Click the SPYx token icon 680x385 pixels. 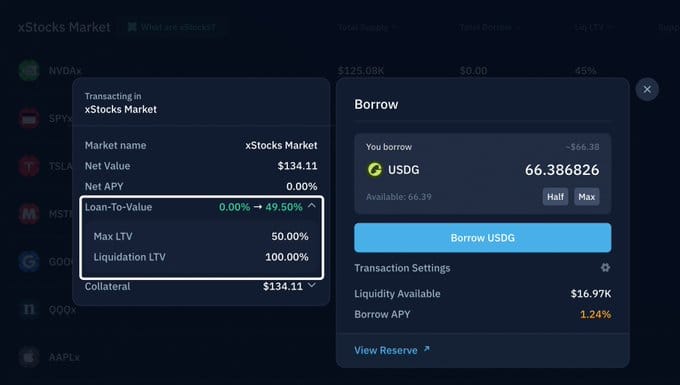coord(29,118)
